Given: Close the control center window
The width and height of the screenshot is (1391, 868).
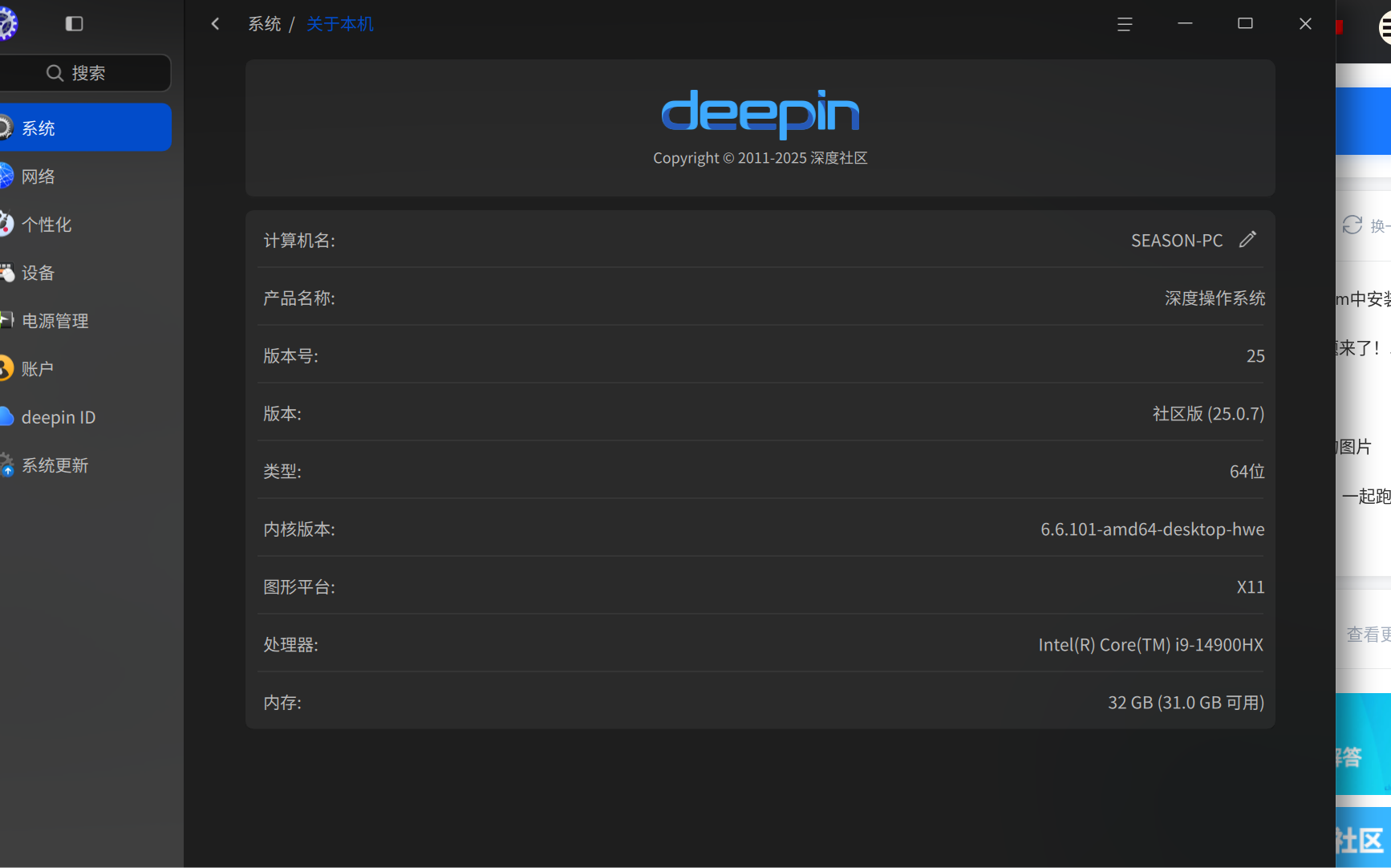Looking at the screenshot, I should [x=1305, y=24].
